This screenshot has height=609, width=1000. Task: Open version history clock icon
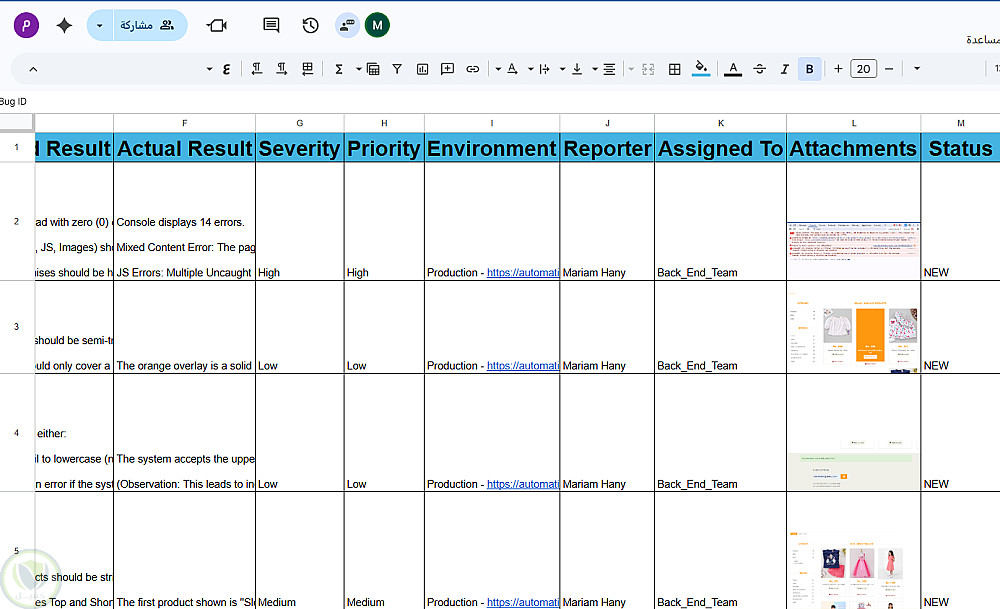coord(311,26)
